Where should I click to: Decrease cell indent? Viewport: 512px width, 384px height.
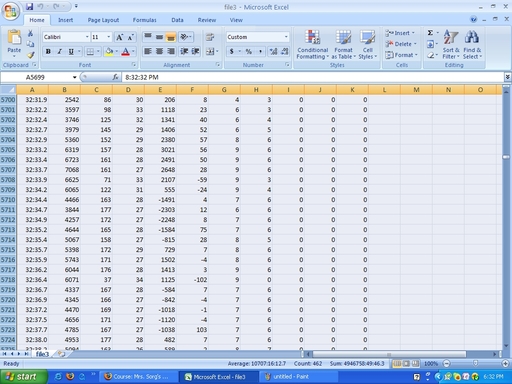coord(184,51)
